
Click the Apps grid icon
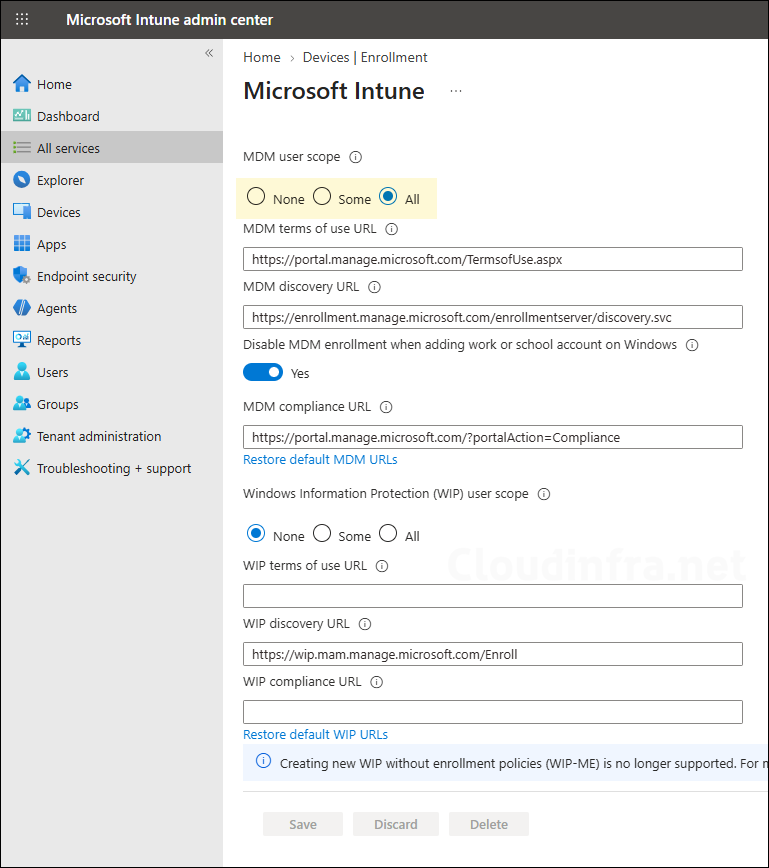22,244
